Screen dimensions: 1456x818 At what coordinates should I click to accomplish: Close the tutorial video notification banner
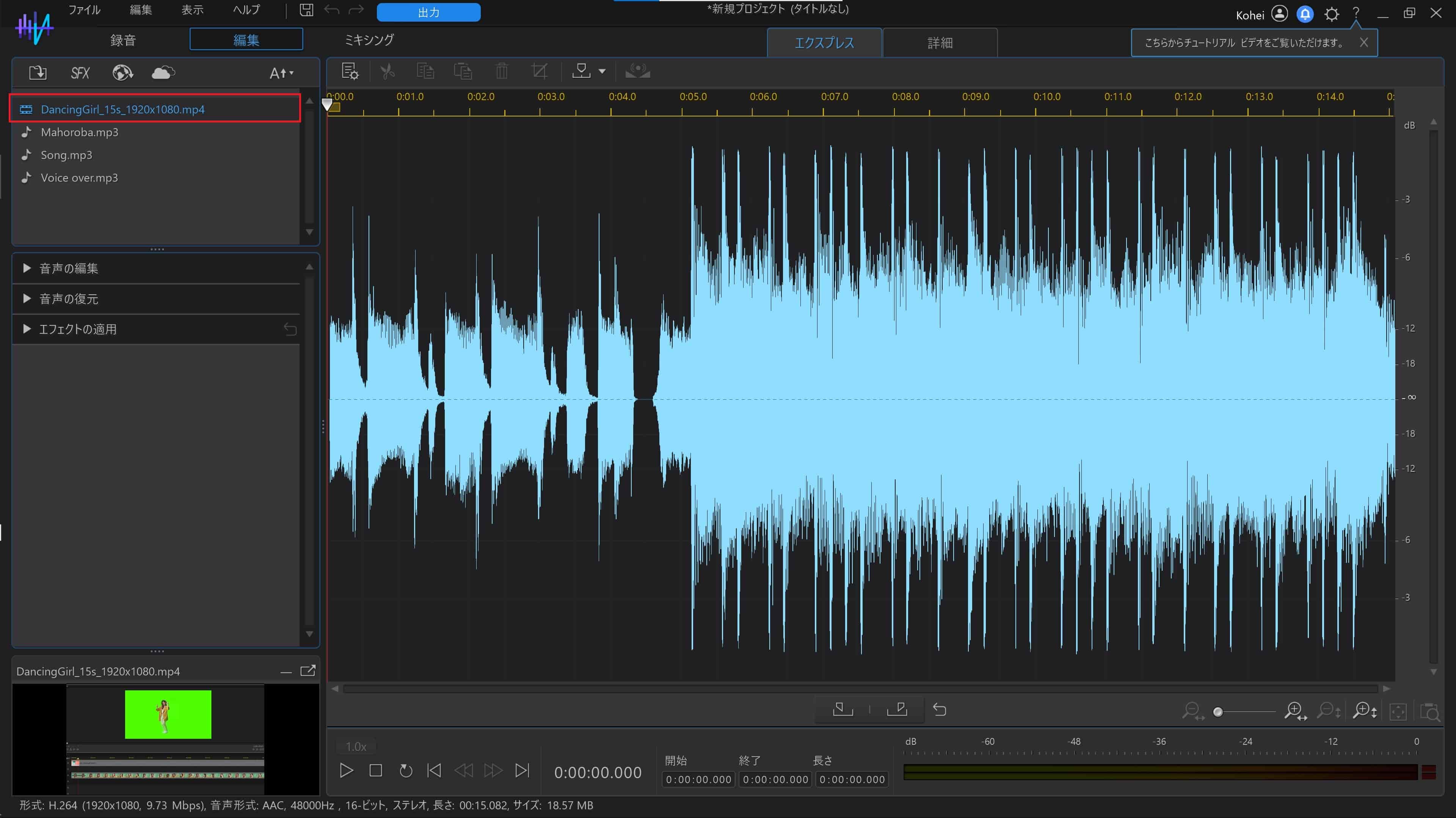click(x=1364, y=42)
